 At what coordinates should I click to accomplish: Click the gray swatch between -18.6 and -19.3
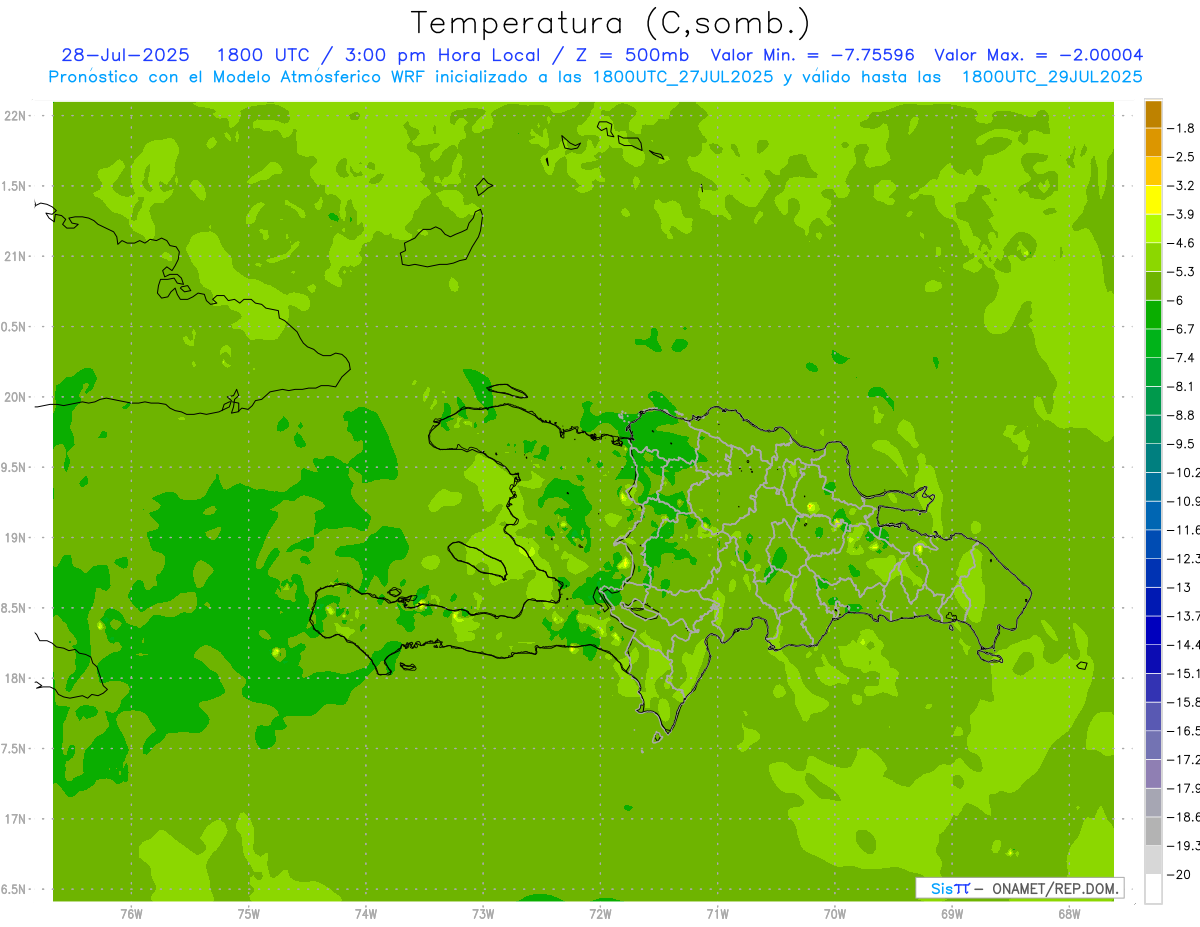click(x=1153, y=831)
